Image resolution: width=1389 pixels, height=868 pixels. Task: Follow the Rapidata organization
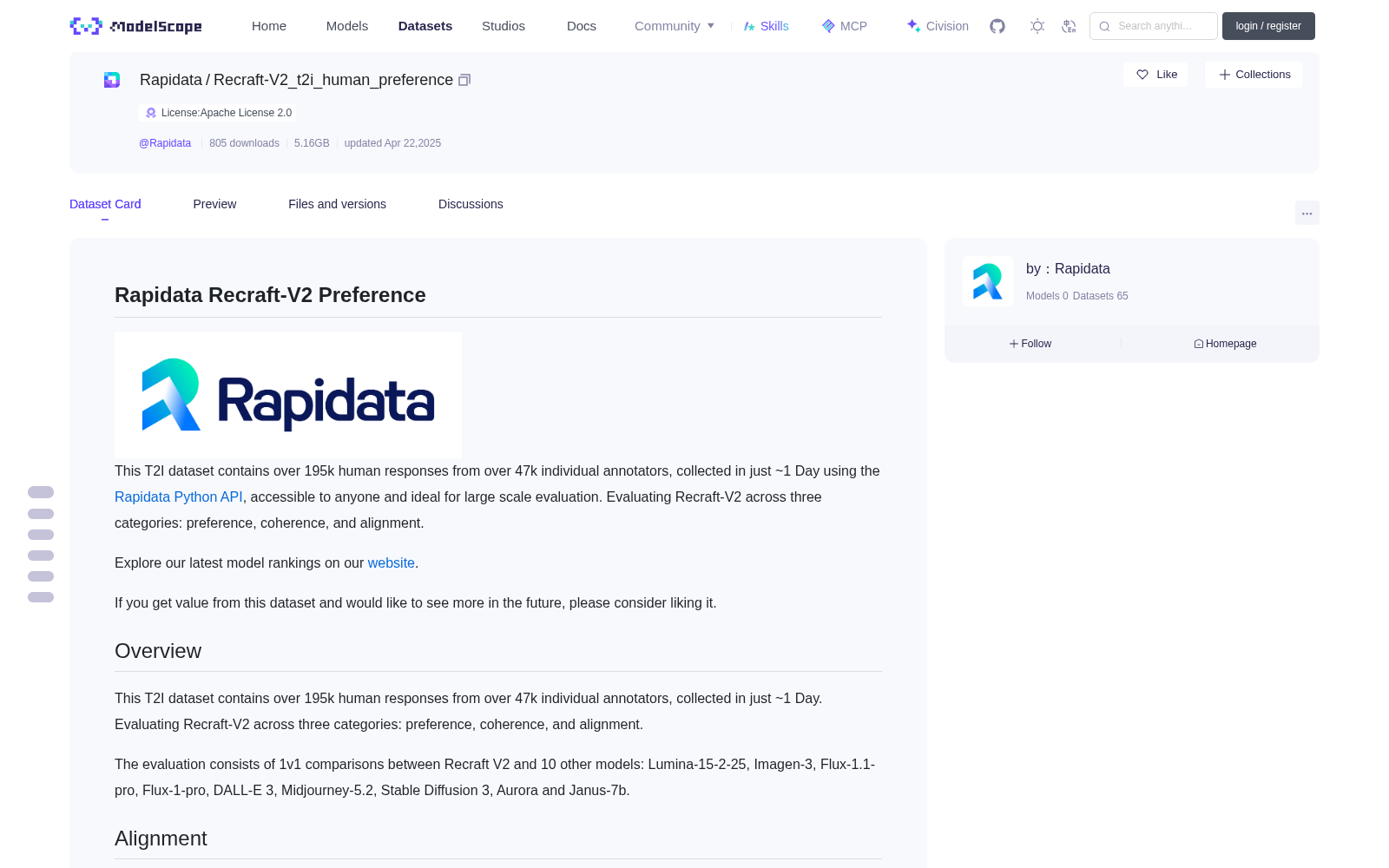point(1030,344)
